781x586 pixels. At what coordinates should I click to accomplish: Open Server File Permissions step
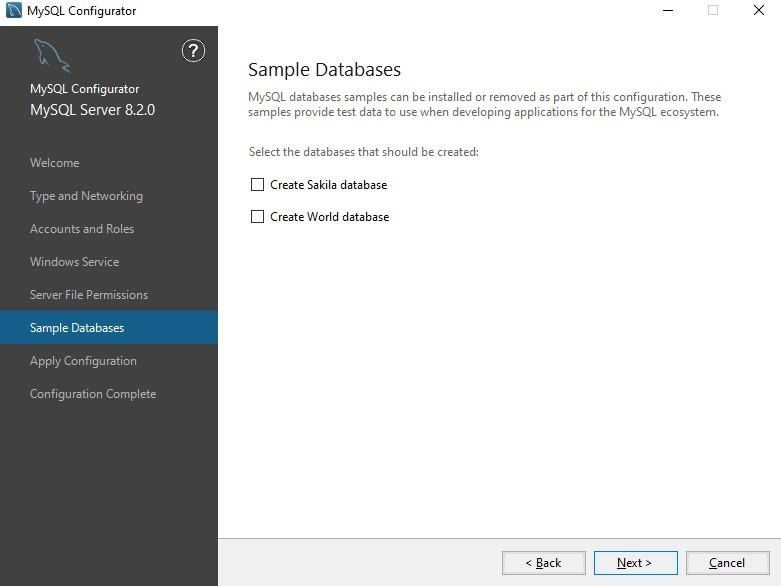point(89,295)
